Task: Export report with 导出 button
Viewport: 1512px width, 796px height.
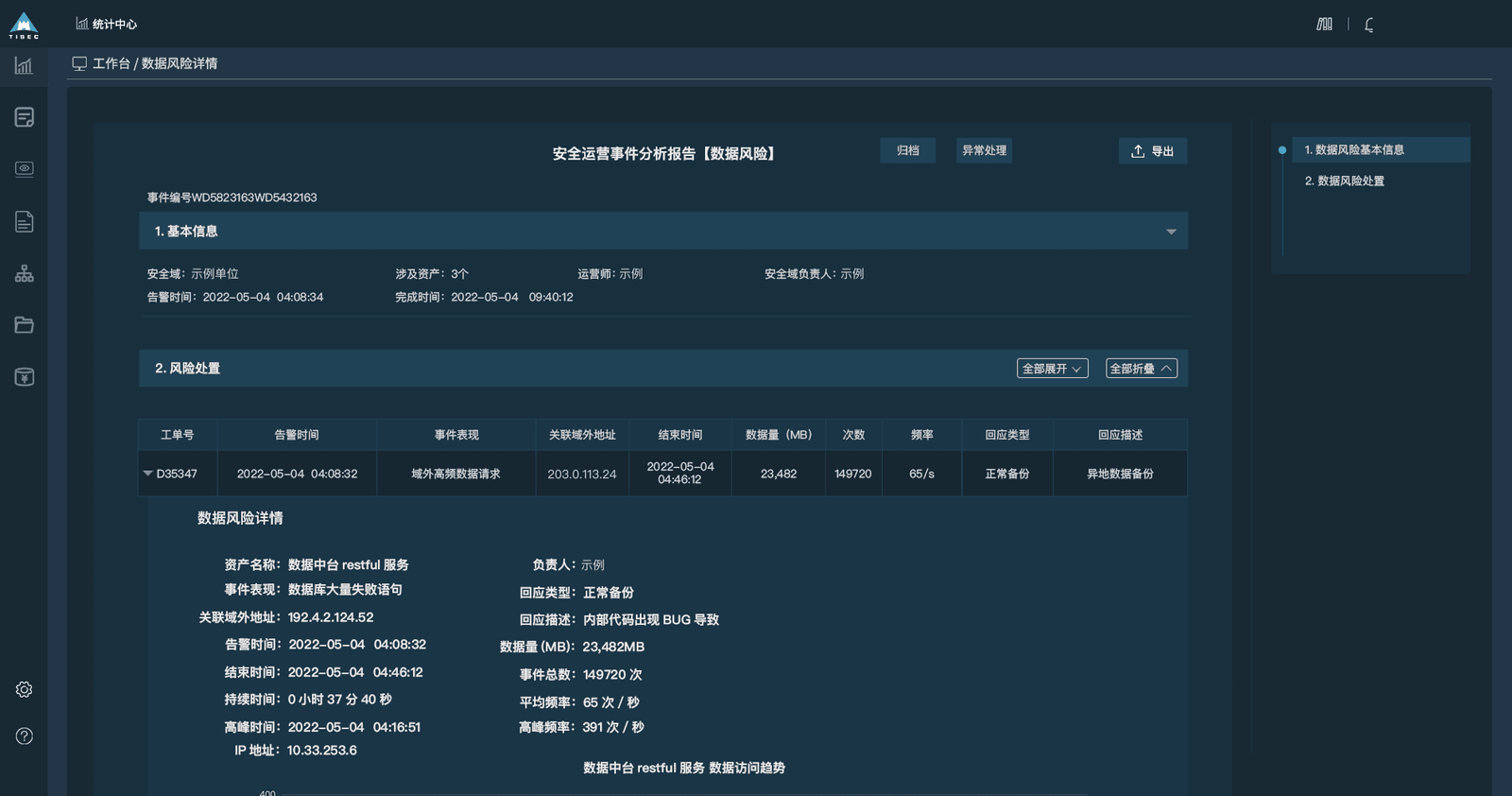Action: tap(1153, 151)
